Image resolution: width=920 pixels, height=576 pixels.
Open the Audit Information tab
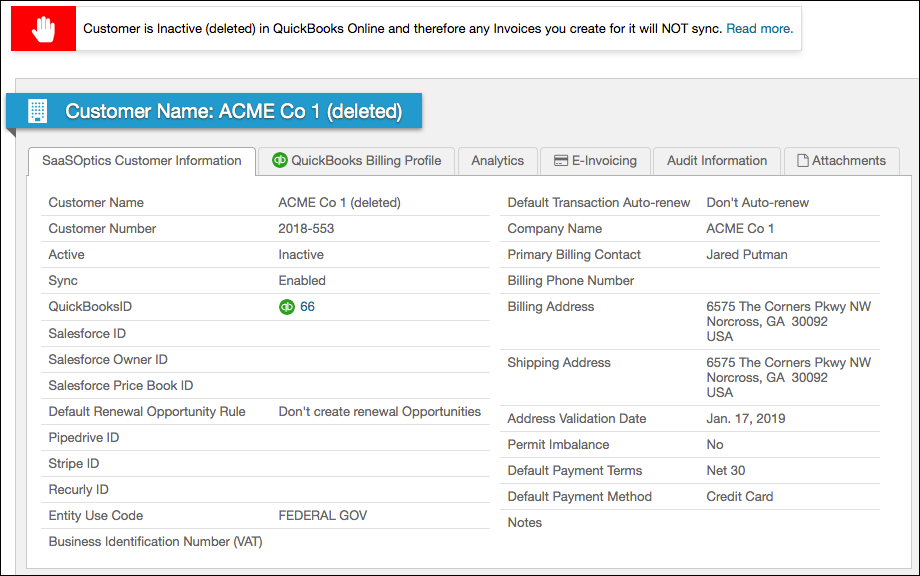(716, 161)
